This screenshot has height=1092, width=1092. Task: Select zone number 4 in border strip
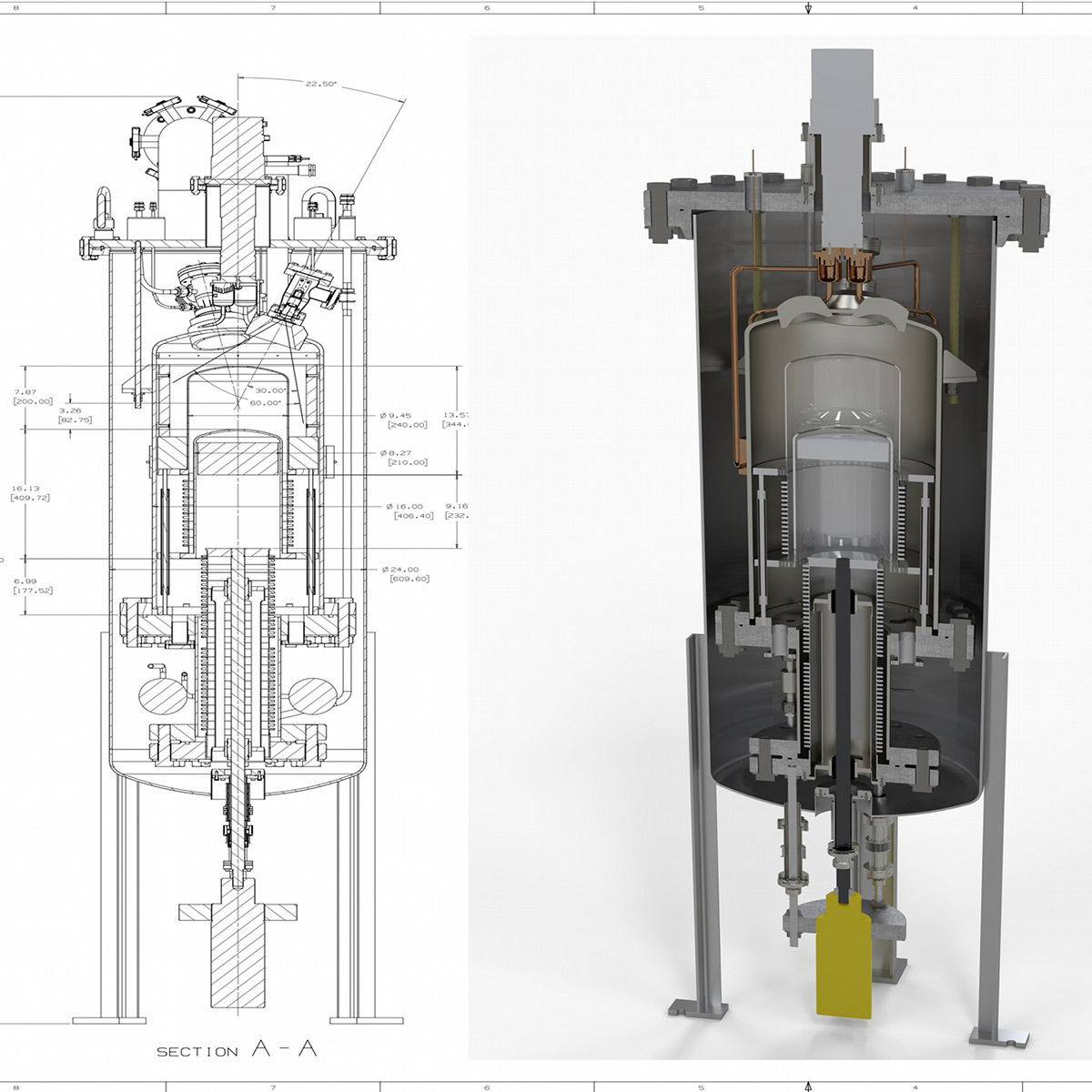point(916,6)
